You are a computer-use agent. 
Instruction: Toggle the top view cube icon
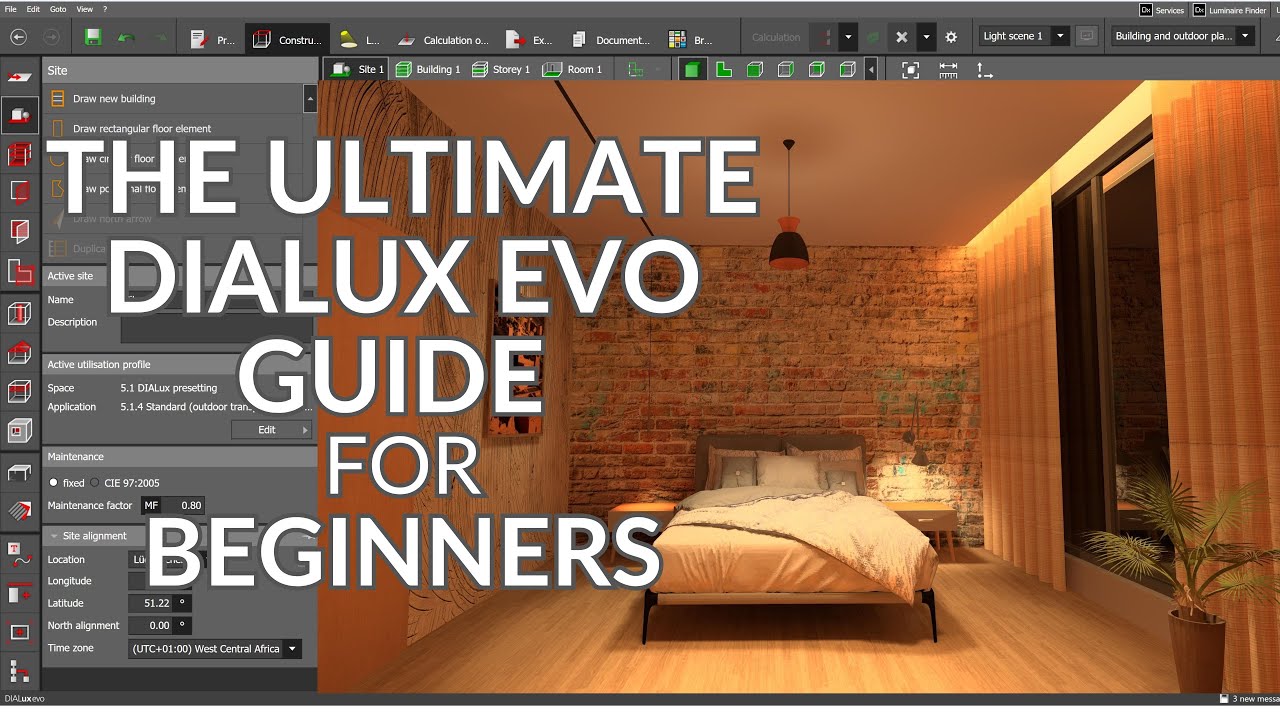point(817,69)
